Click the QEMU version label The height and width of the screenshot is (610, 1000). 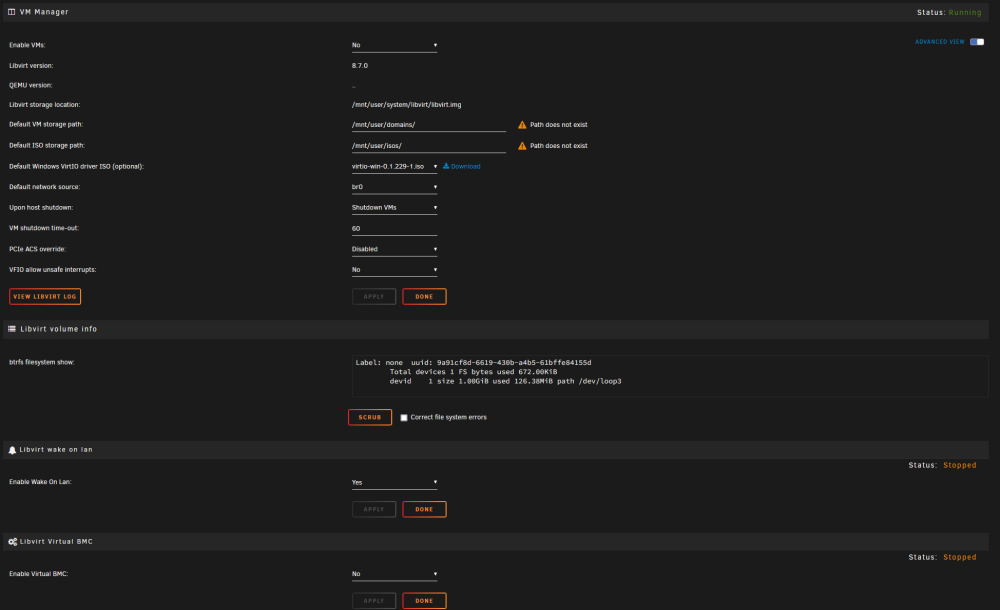(x=31, y=86)
